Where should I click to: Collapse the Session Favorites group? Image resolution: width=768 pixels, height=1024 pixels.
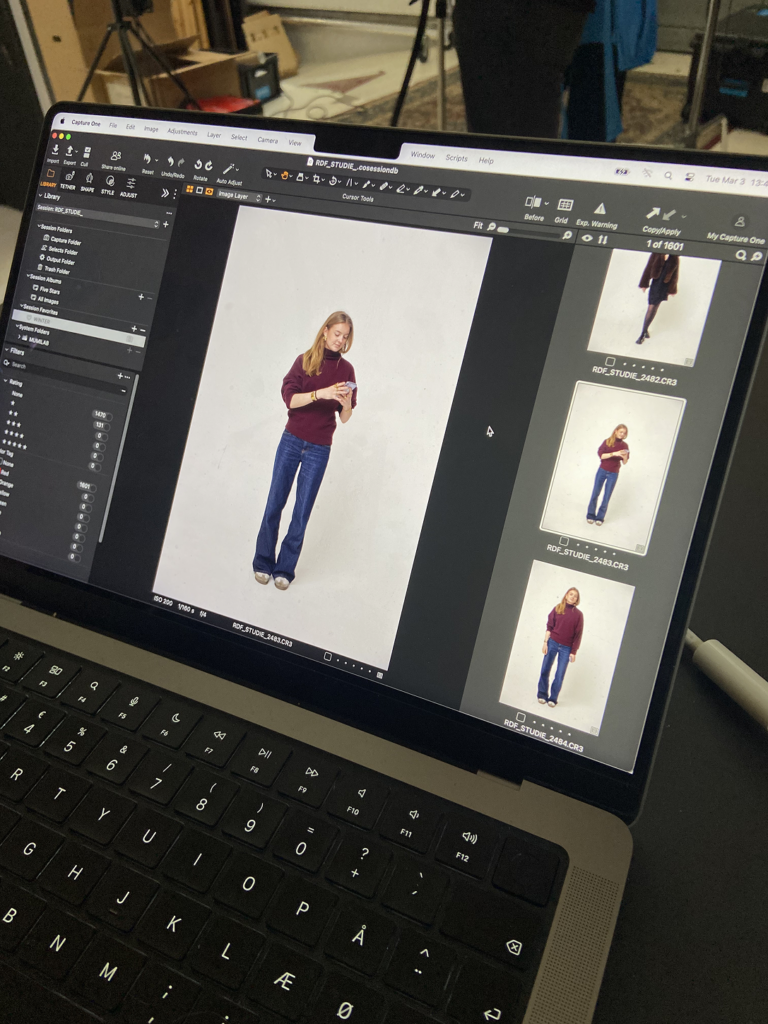pos(22,306)
